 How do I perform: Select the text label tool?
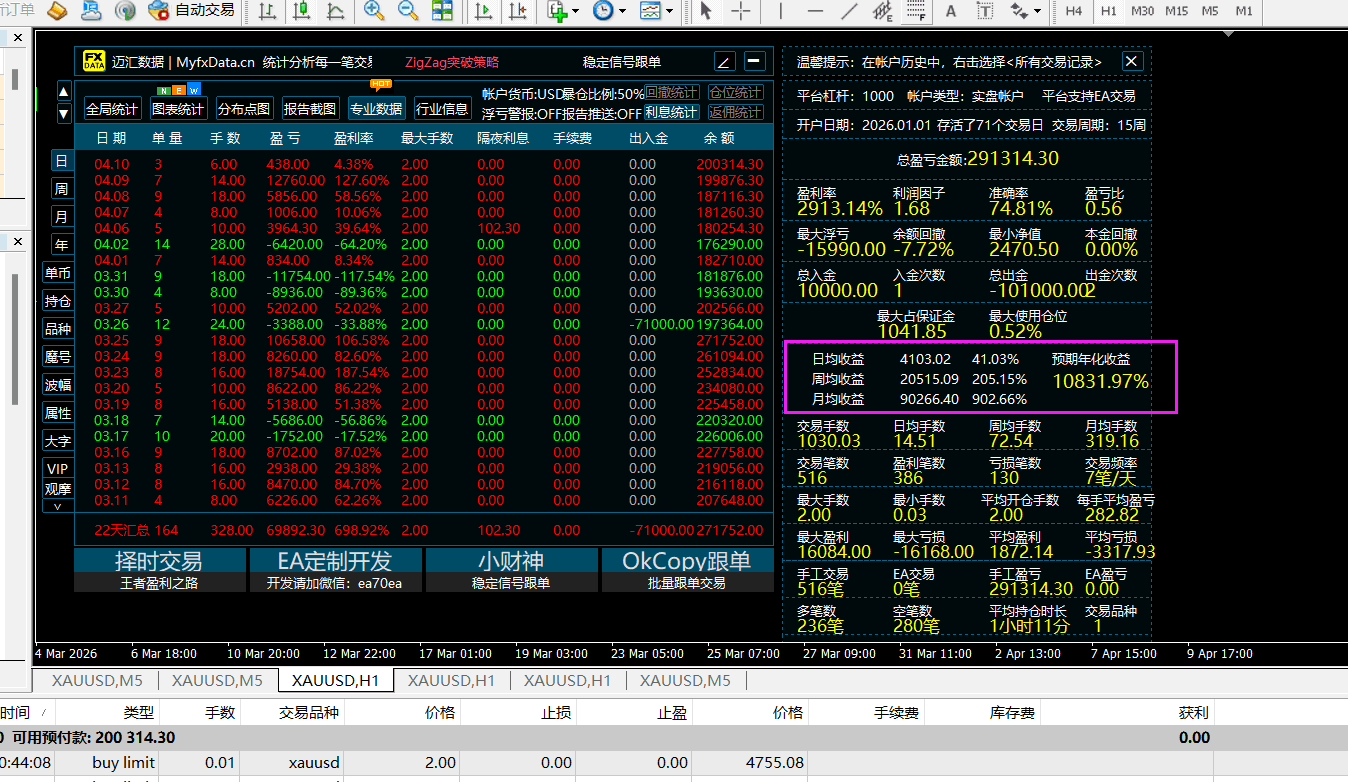coord(985,11)
